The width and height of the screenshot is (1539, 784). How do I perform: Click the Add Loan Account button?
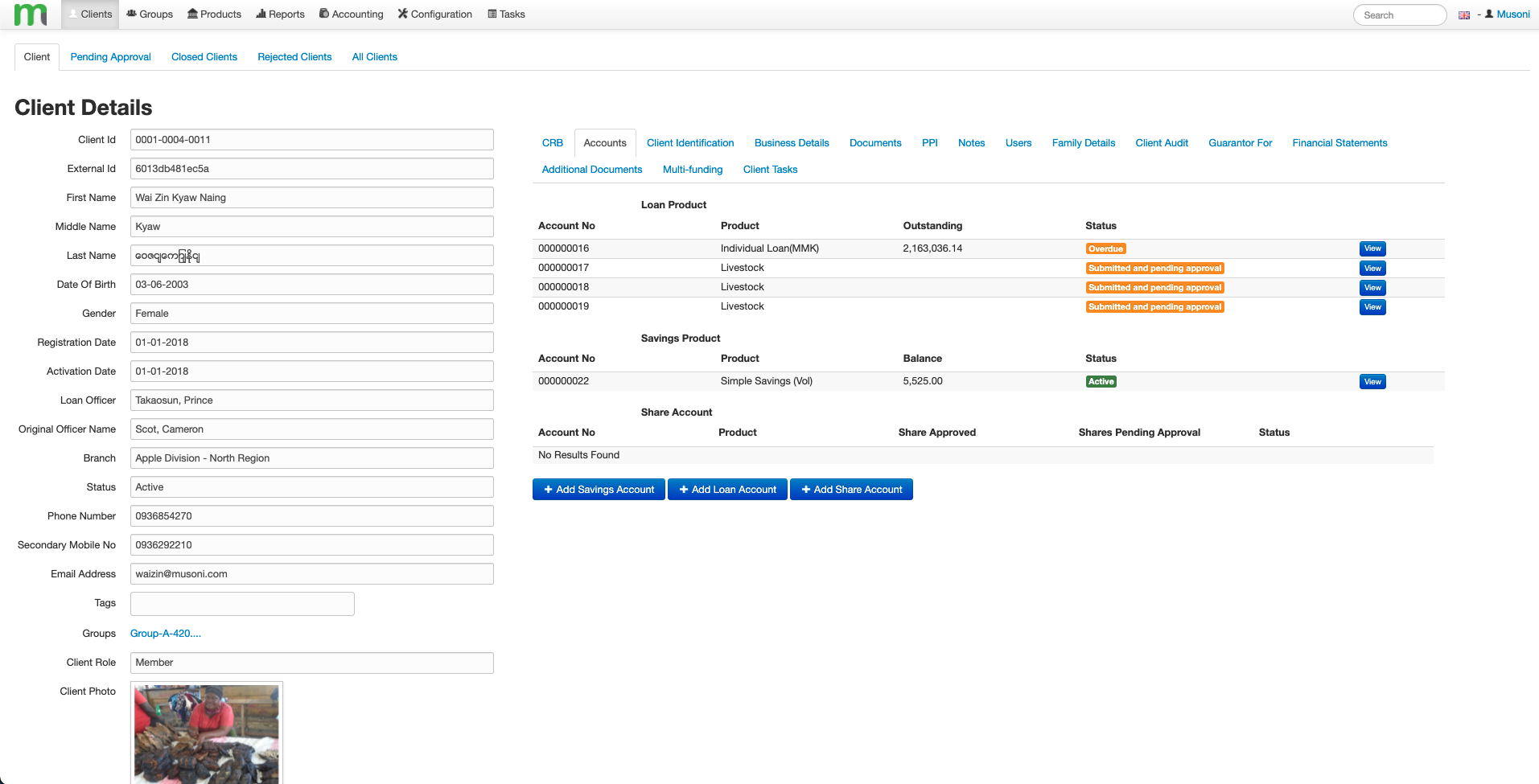(726, 489)
